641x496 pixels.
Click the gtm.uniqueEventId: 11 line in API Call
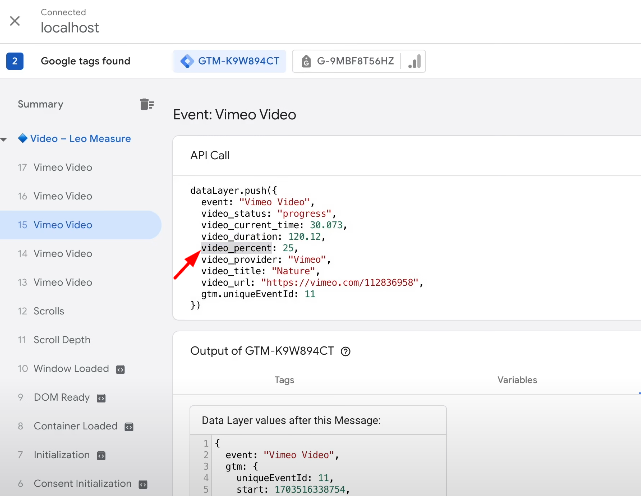click(258, 294)
